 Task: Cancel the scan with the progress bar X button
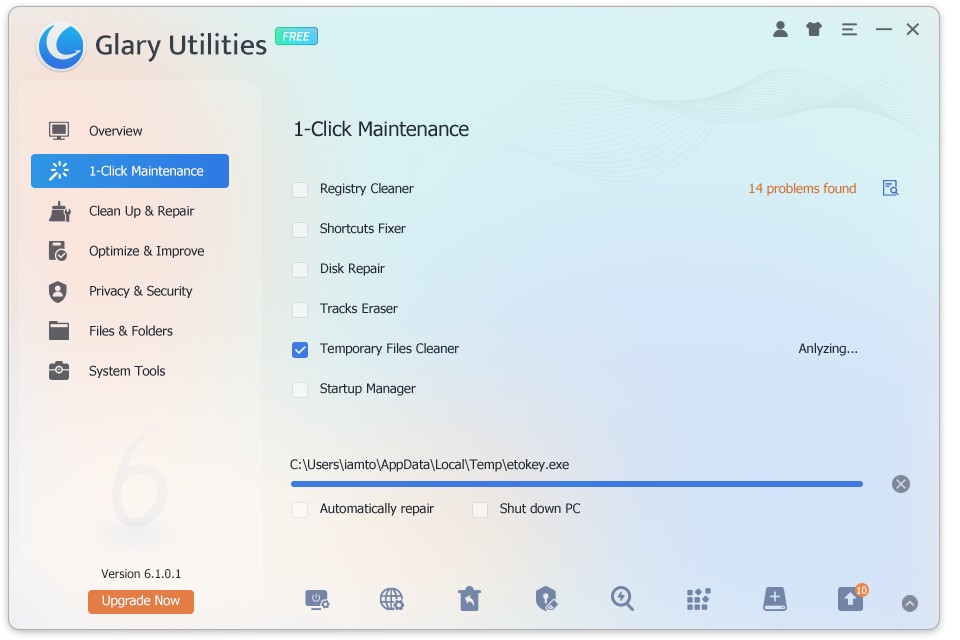900,484
